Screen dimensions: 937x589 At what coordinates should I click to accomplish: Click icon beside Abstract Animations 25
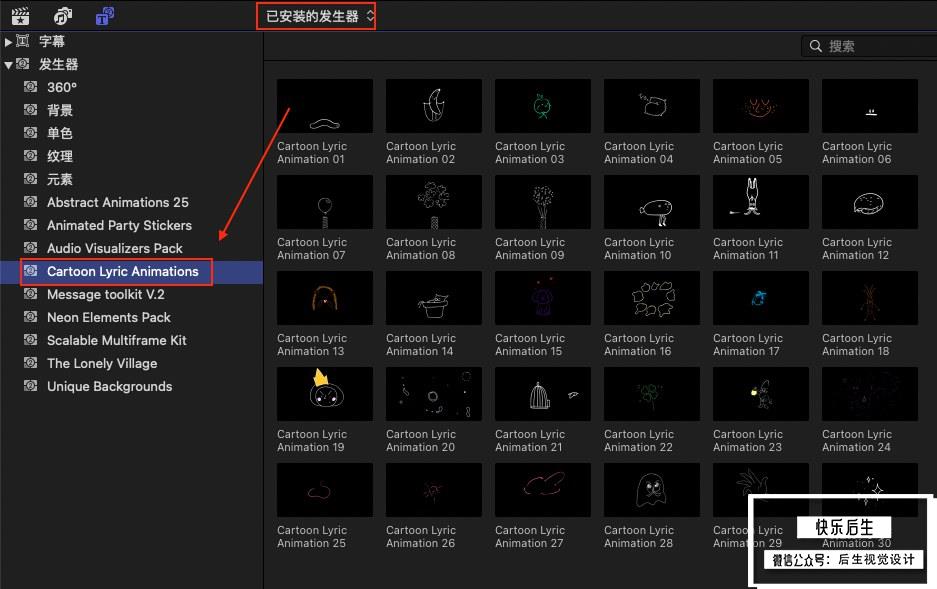[30, 201]
